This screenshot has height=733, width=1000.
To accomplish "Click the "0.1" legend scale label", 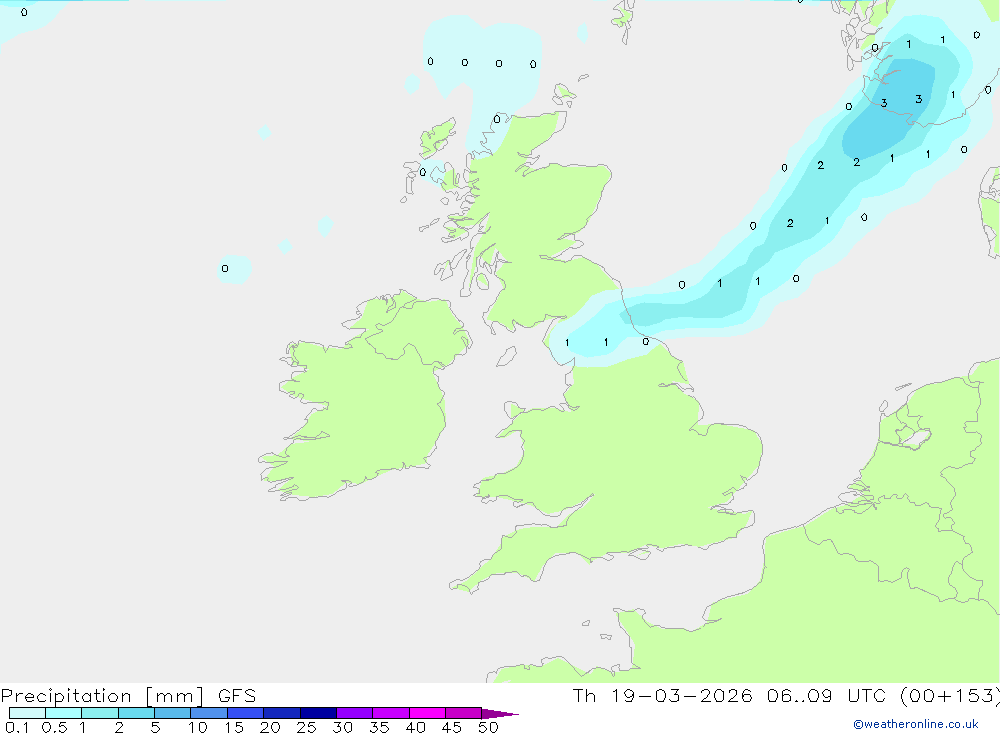I will coord(17,727).
